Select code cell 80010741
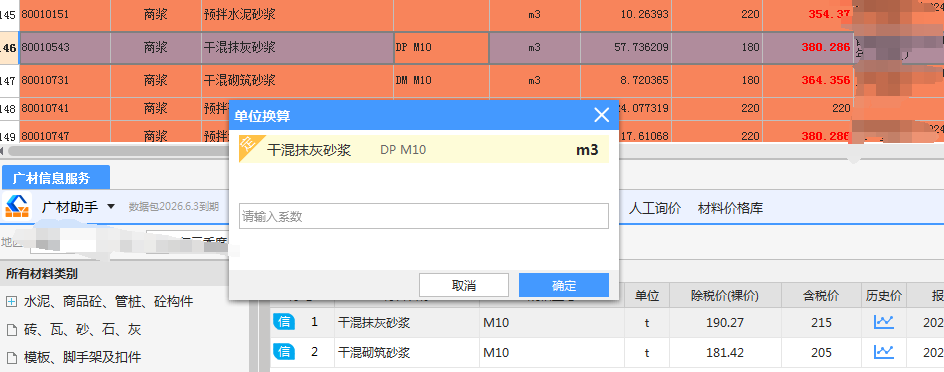The width and height of the screenshot is (944, 372). (65, 109)
